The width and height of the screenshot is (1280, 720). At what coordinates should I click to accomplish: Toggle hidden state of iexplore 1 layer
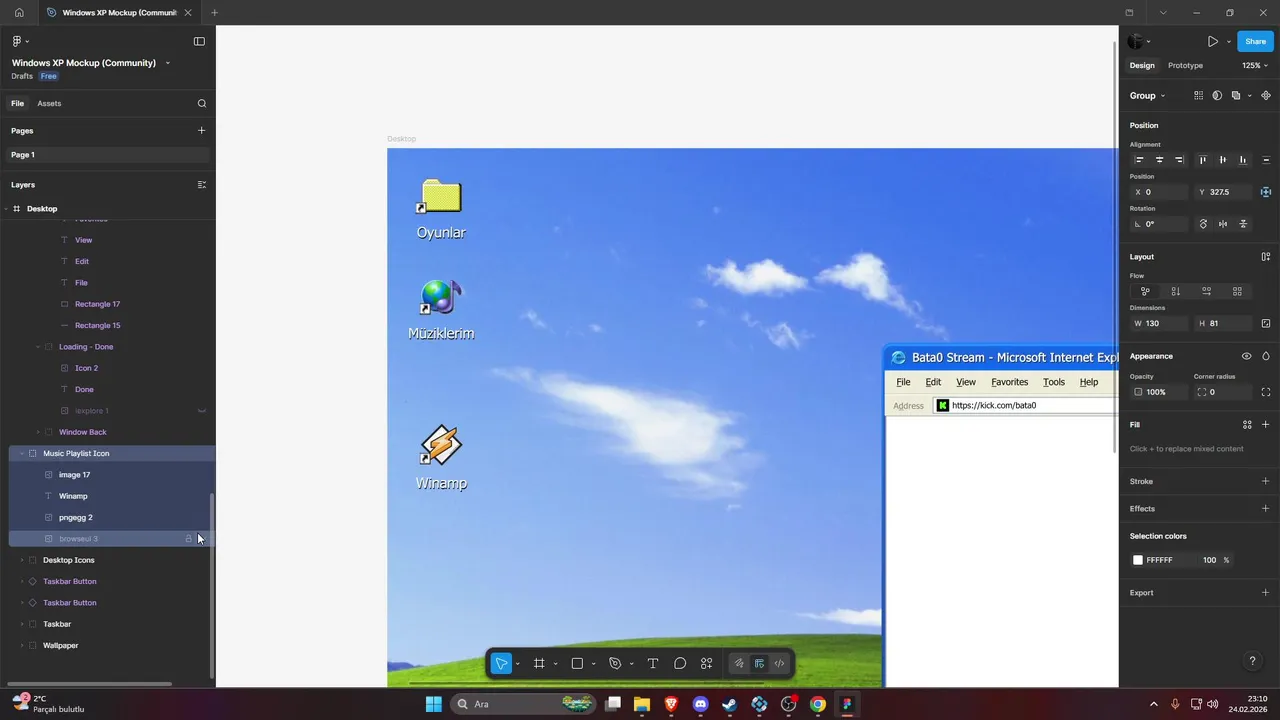pos(202,411)
